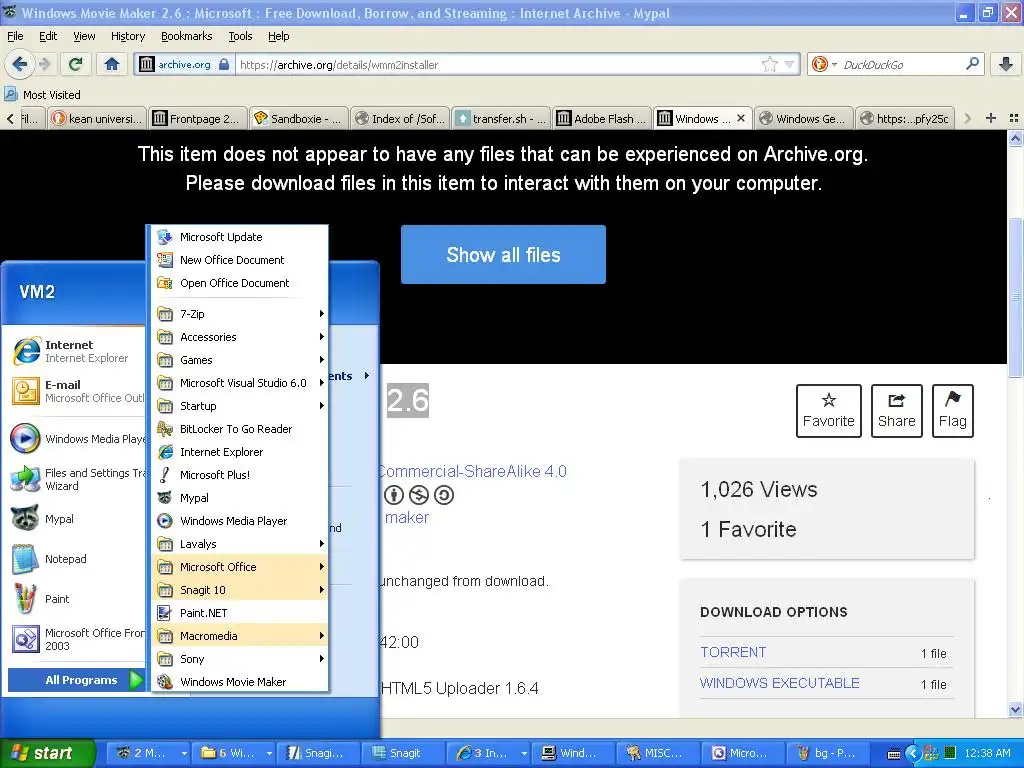Viewport: 1024px width, 768px height.
Task: Click the Favorite star button
Action: [x=829, y=411]
